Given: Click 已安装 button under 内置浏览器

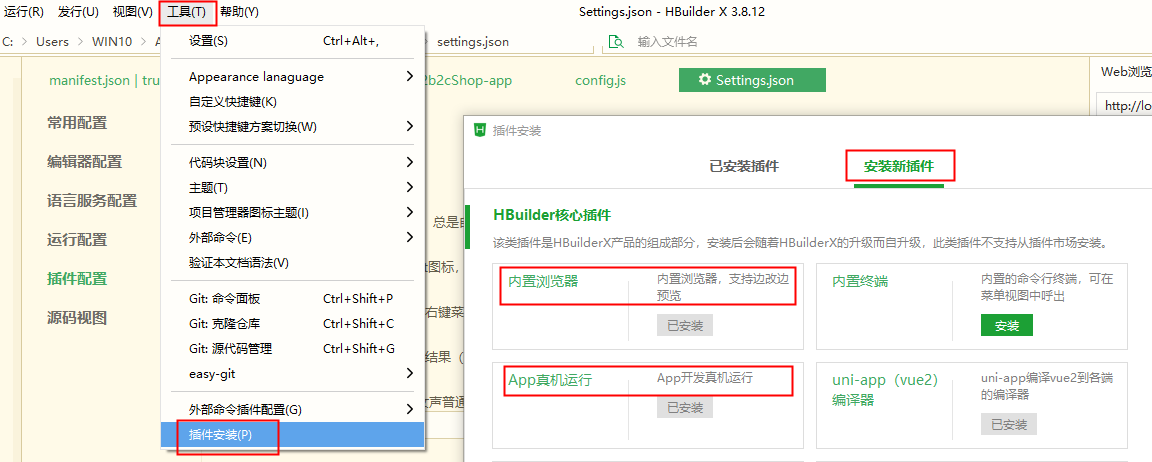Looking at the screenshot, I should pos(685,325).
